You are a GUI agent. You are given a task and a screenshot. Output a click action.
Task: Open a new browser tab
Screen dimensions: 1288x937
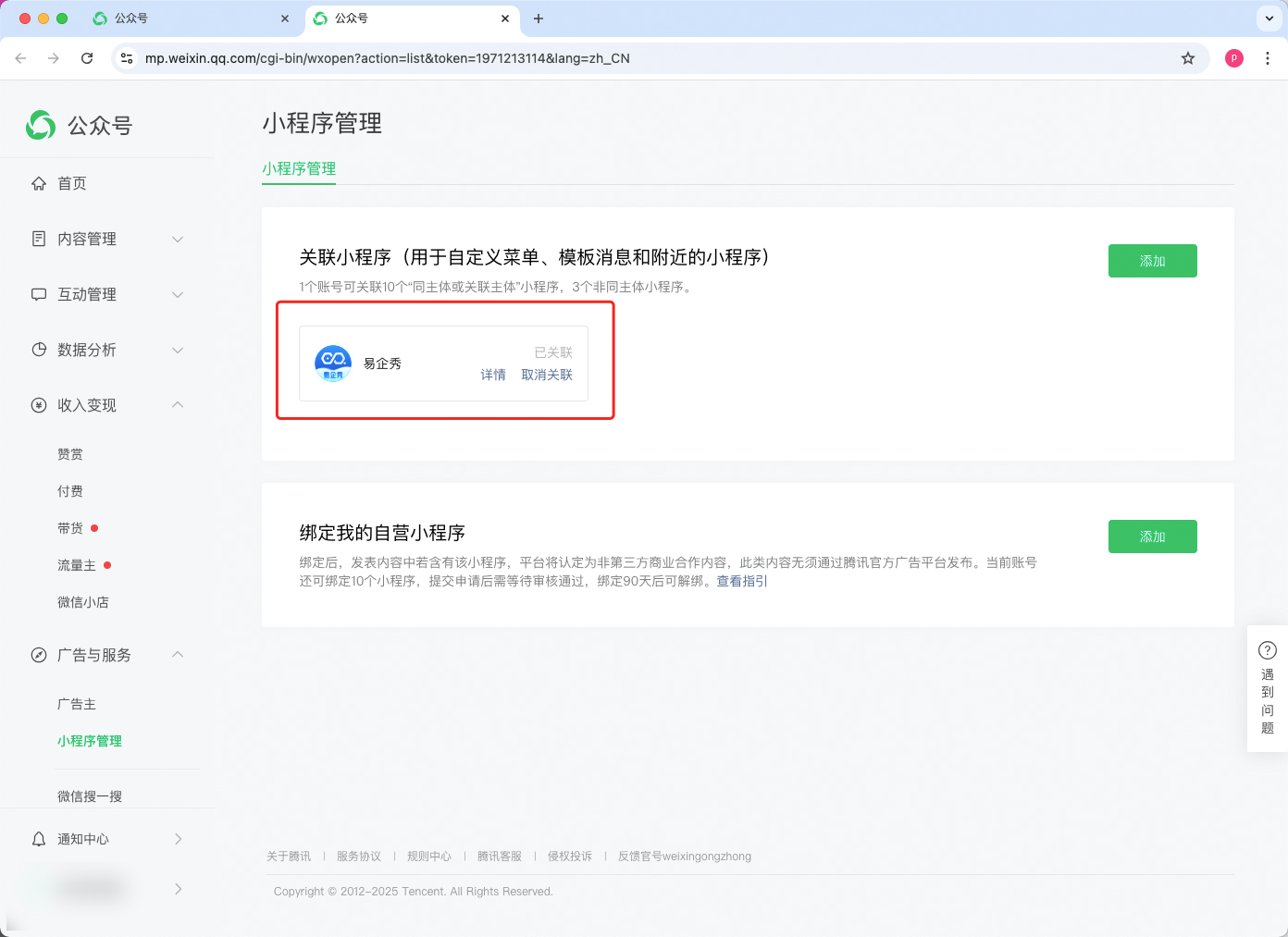click(x=539, y=18)
